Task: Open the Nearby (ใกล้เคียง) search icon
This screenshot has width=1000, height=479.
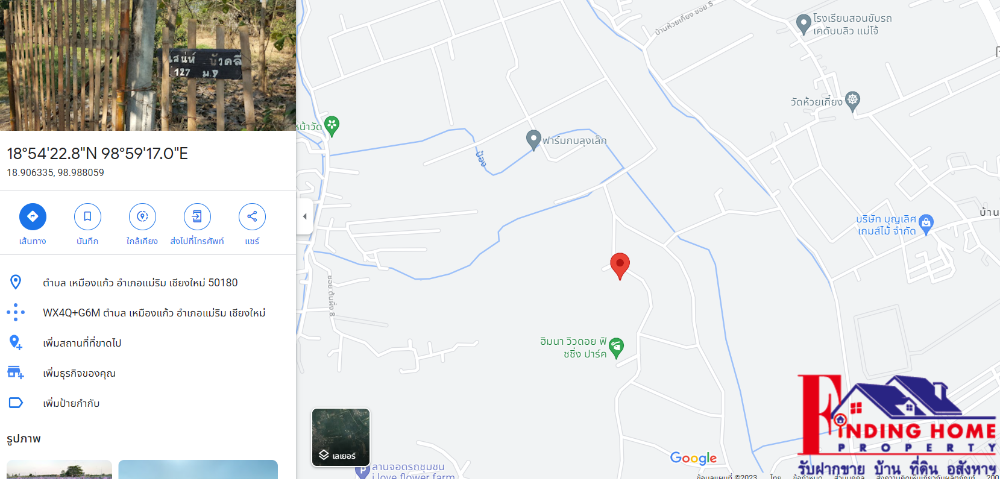Action: pyautogui.click(x=142, y=217)
